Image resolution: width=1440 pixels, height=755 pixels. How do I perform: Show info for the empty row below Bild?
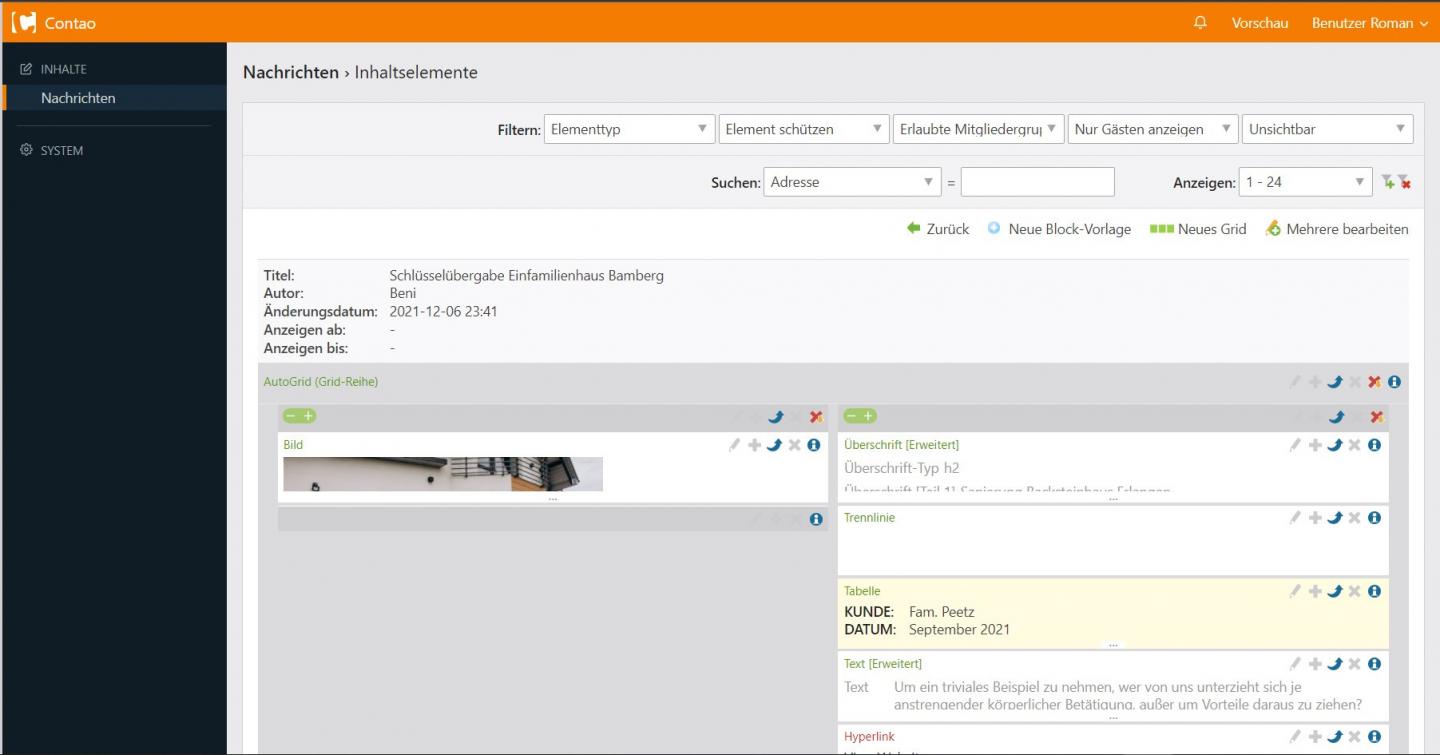pos(816,519)
